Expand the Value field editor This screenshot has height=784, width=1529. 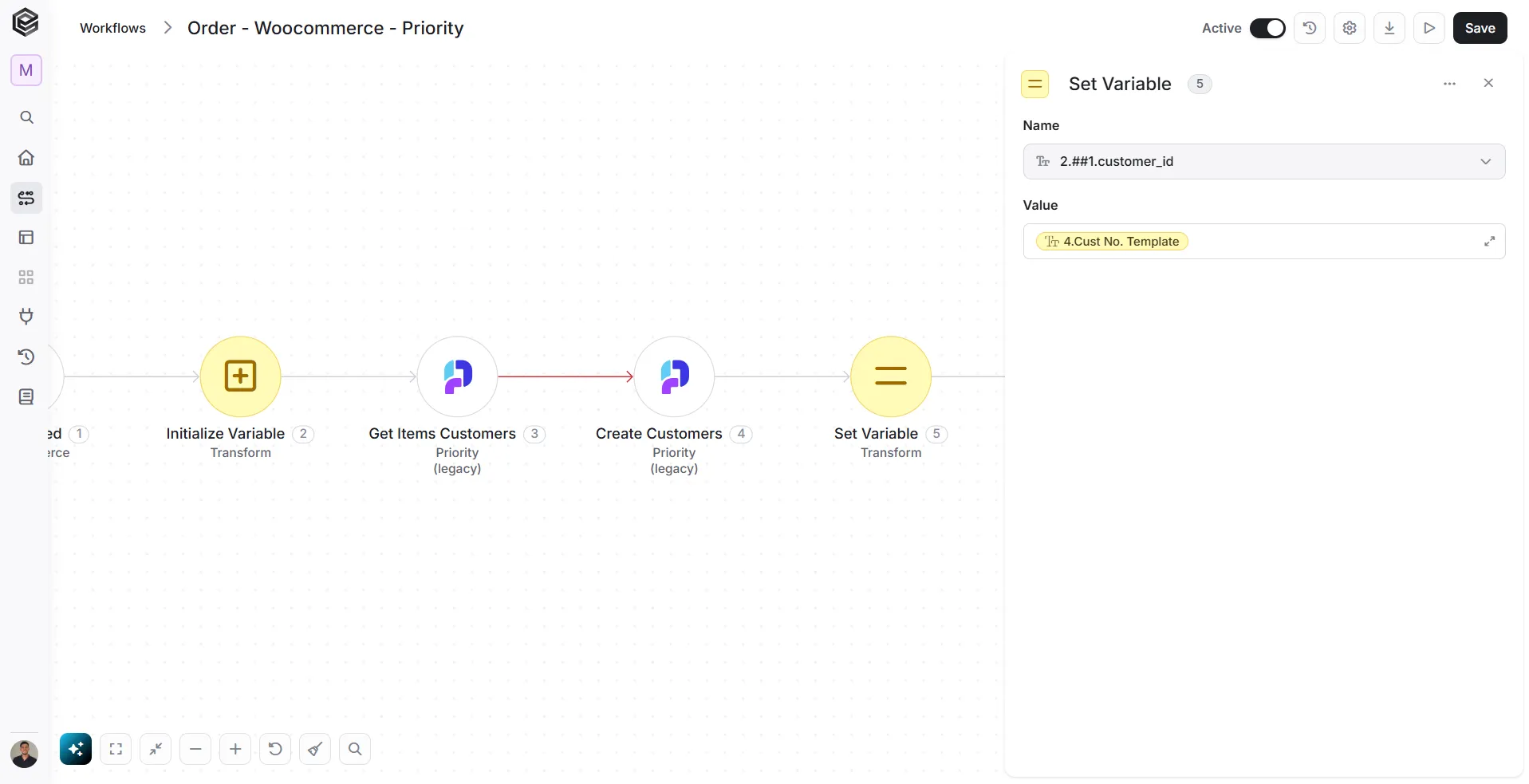[1489, 241]
